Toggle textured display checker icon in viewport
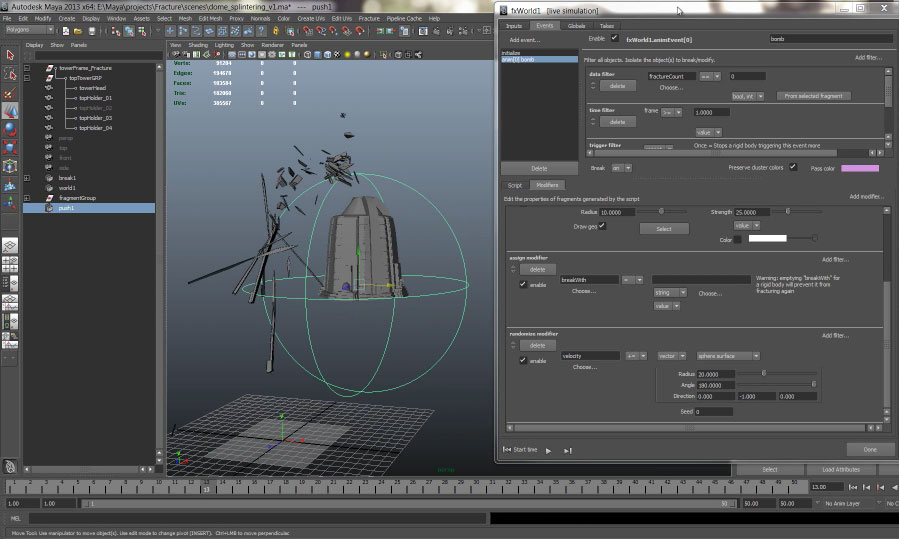The height and width of the screenshot is (539, 899). [x=337, y=55]
